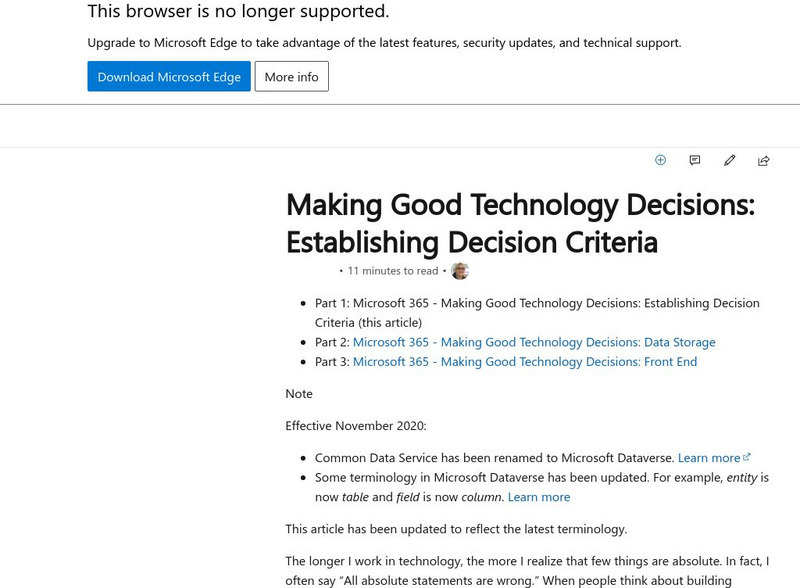Click the Note label
The height and width of the screenshot is (588, 800).
click(x=299, y=394)
